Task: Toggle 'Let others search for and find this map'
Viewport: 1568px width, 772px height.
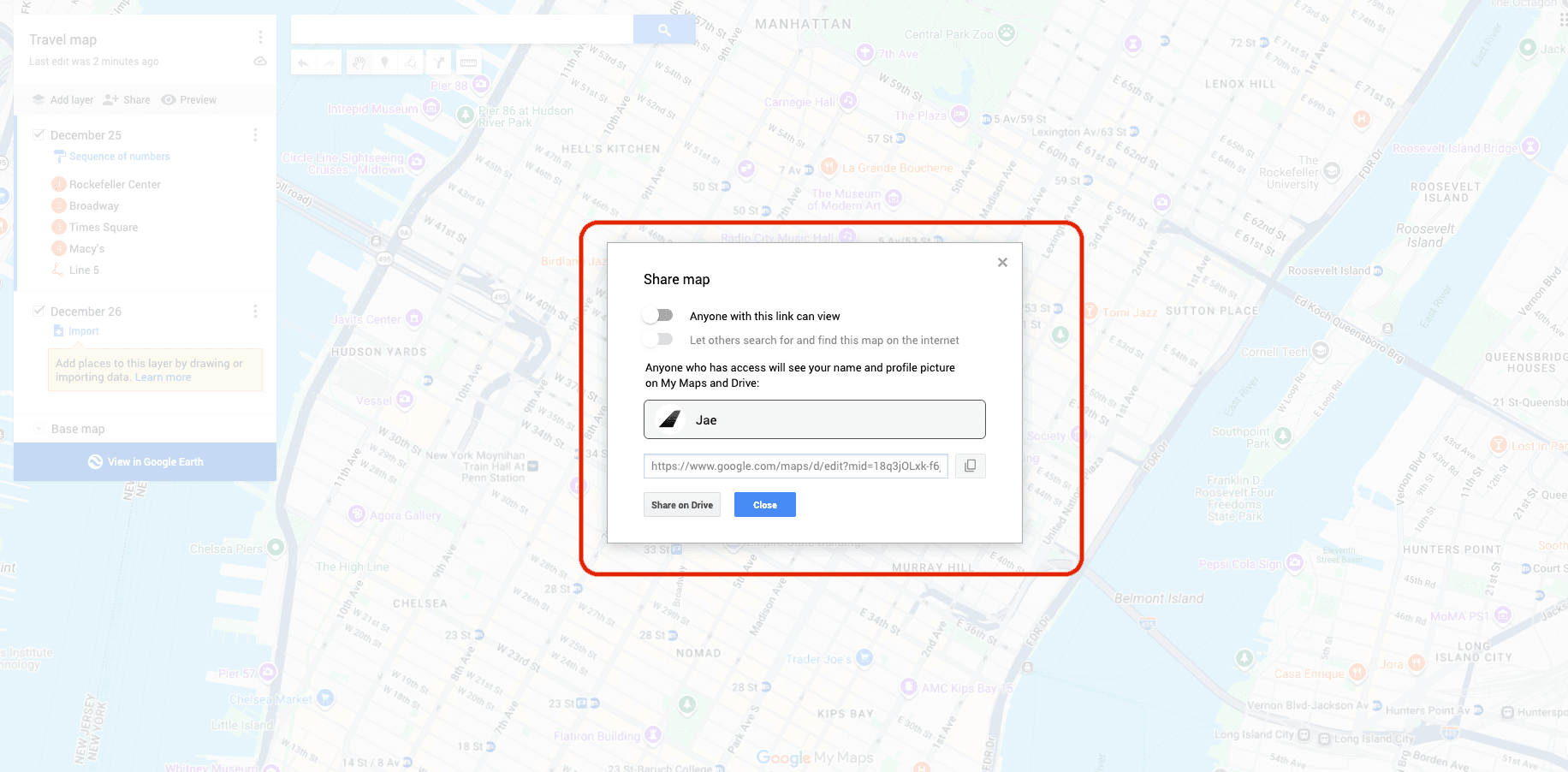Action: pyautogui.click(x=659, y=340)
